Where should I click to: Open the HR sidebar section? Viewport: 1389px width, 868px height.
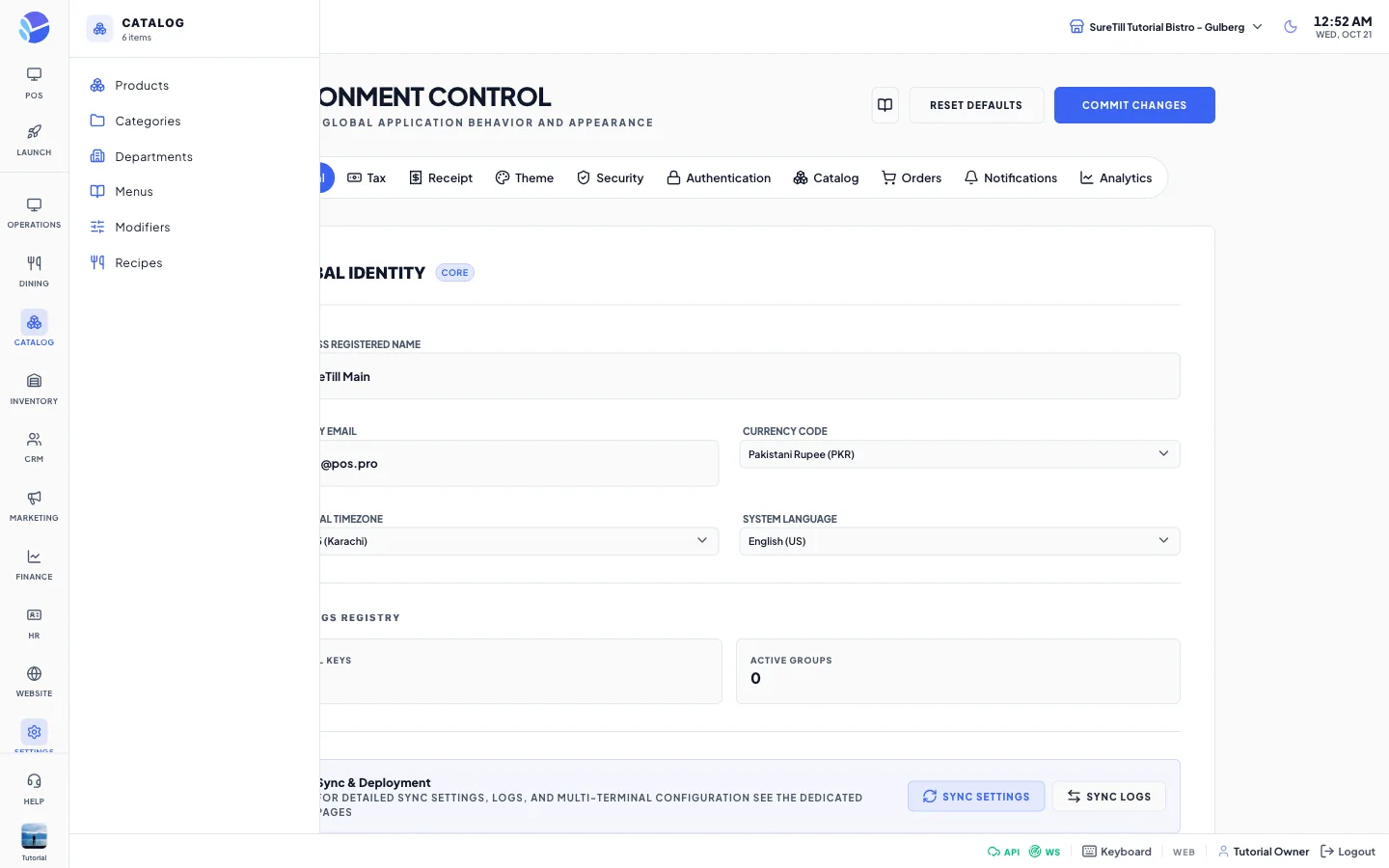click(34, 624)
